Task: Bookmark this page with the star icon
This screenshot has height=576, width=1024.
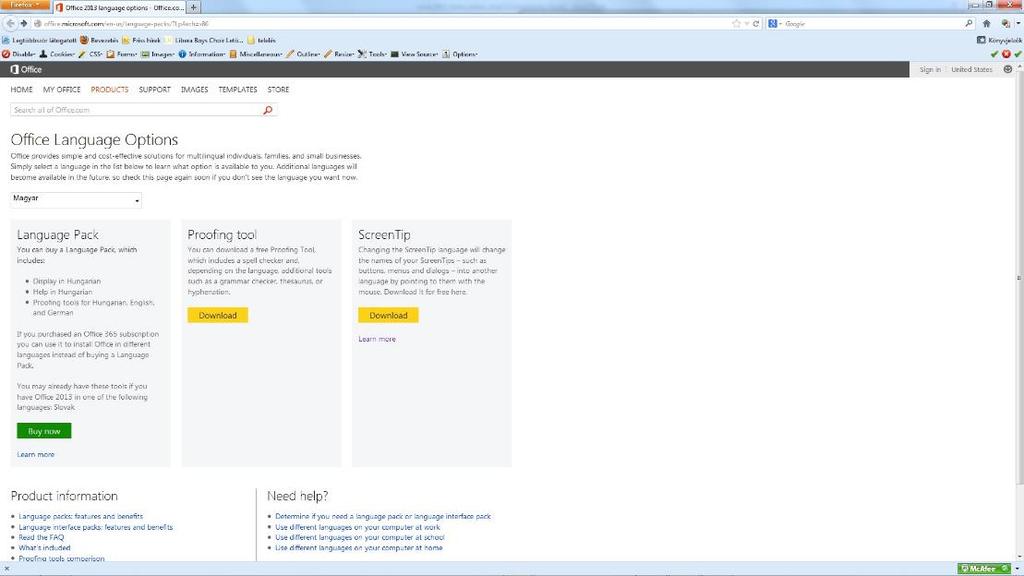Action: (x=737, y=24)
